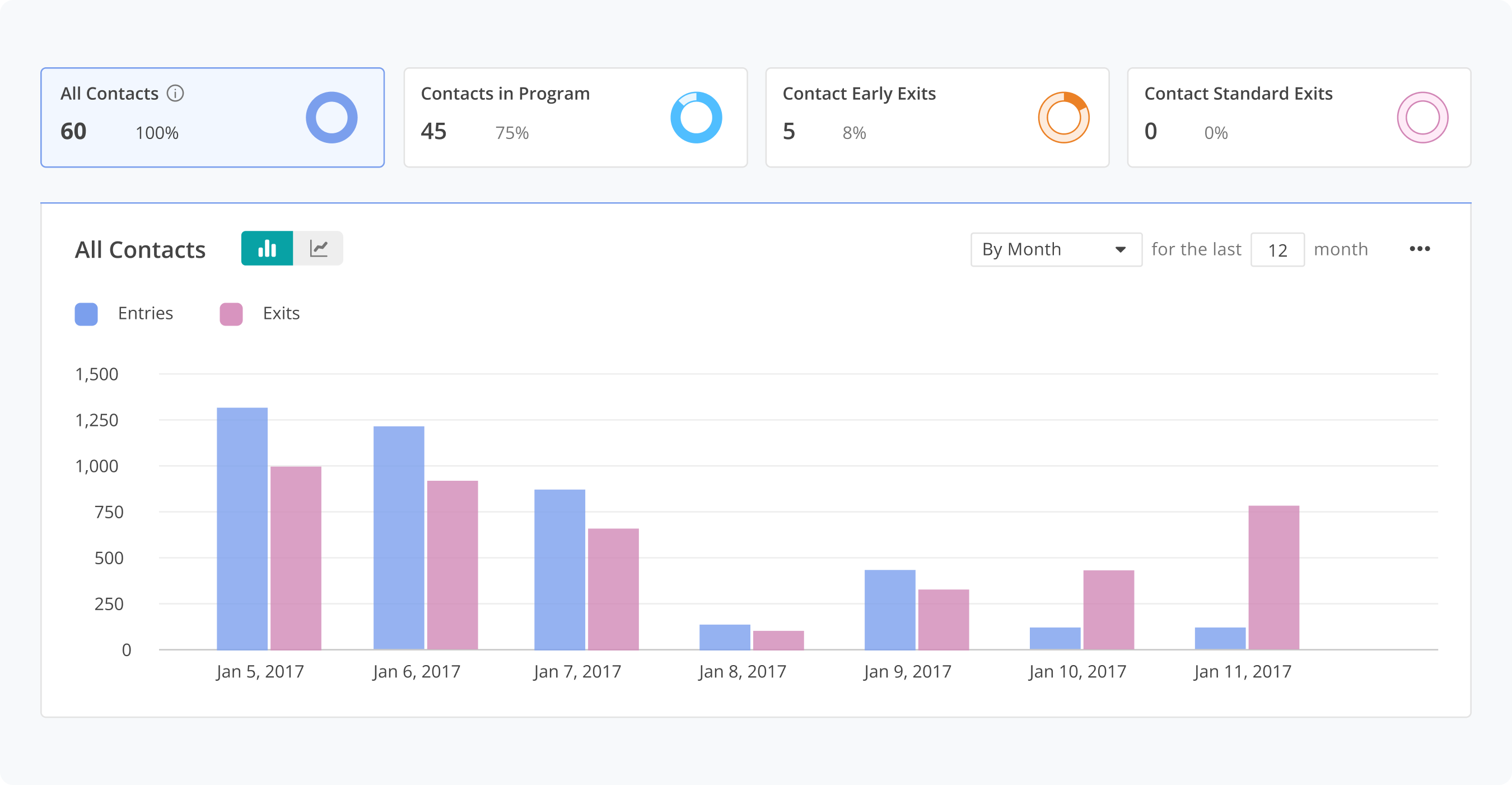Click the Contact Early Exits donut icon
The width and height of the screenshot is (1512, 785).
pos(1063,118)
